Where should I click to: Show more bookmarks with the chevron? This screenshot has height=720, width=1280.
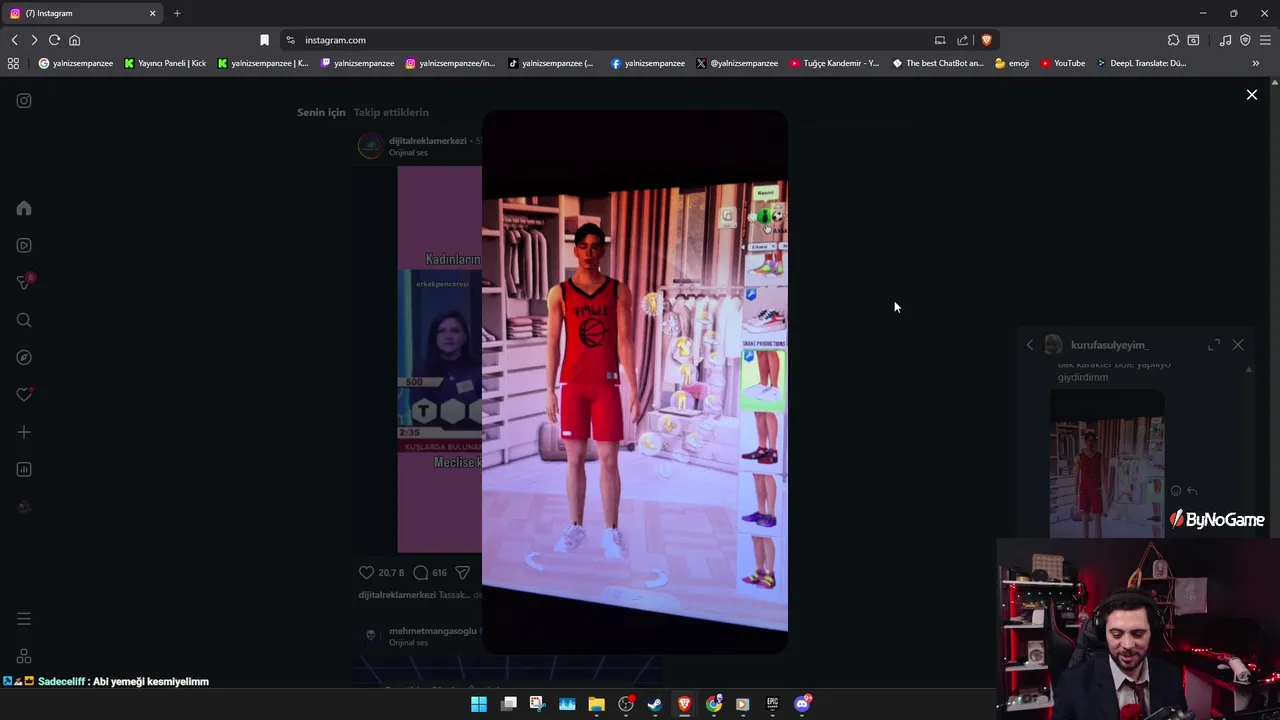1256,63
